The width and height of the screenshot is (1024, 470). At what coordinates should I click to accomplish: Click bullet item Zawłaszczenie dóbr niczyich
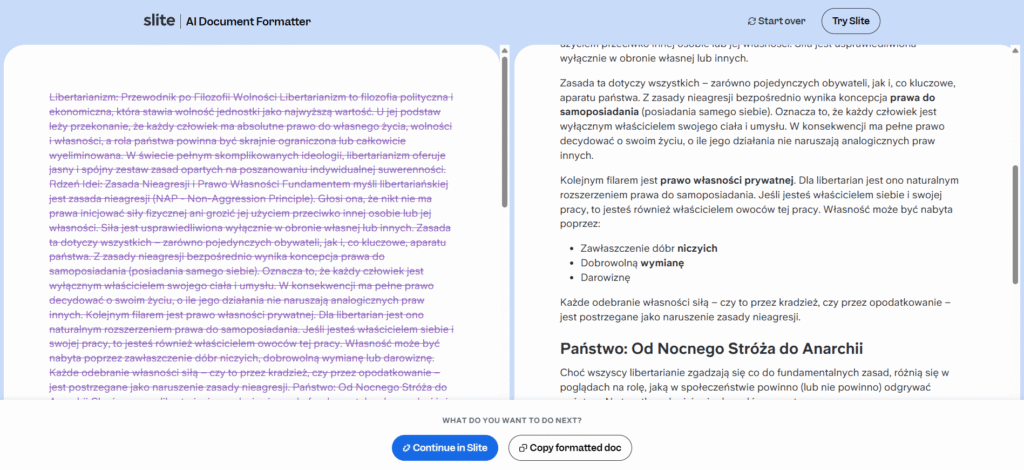tap(649, 249)
